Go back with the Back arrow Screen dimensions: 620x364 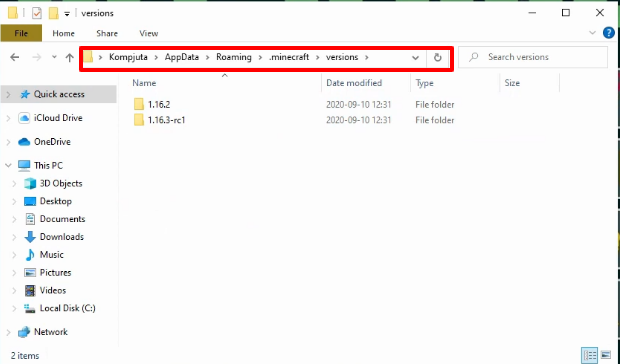coord(15,57)
